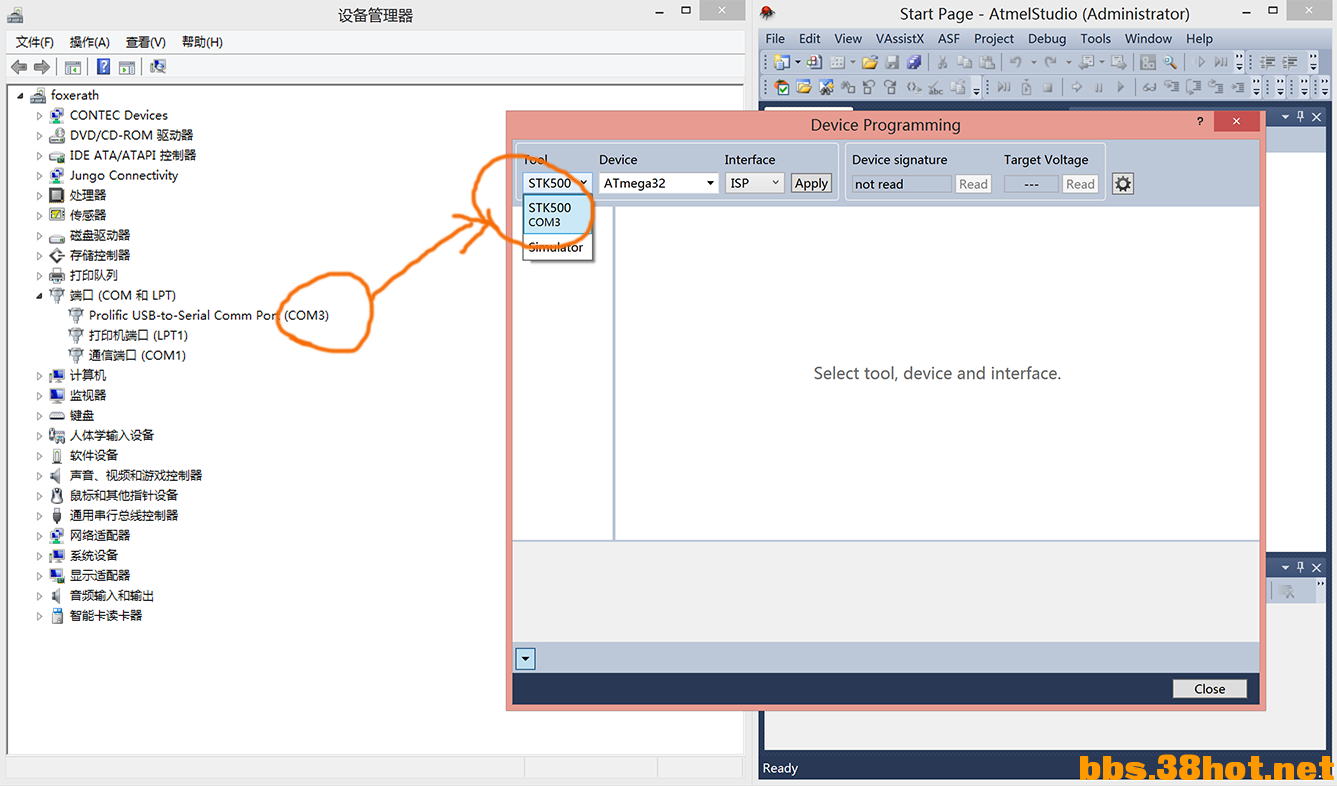This screenshot has height=786, width=1337.
Task: Click Forward arrow in Device Manager toolbar
Action: (41, 67)
